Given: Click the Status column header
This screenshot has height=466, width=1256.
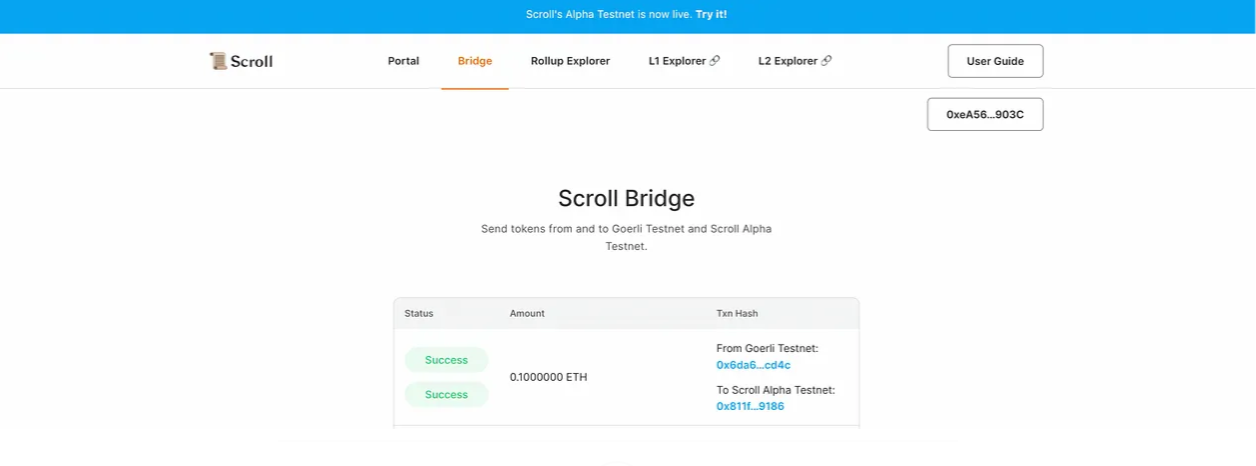Looking at the screenshot, I should pos(419,313).
